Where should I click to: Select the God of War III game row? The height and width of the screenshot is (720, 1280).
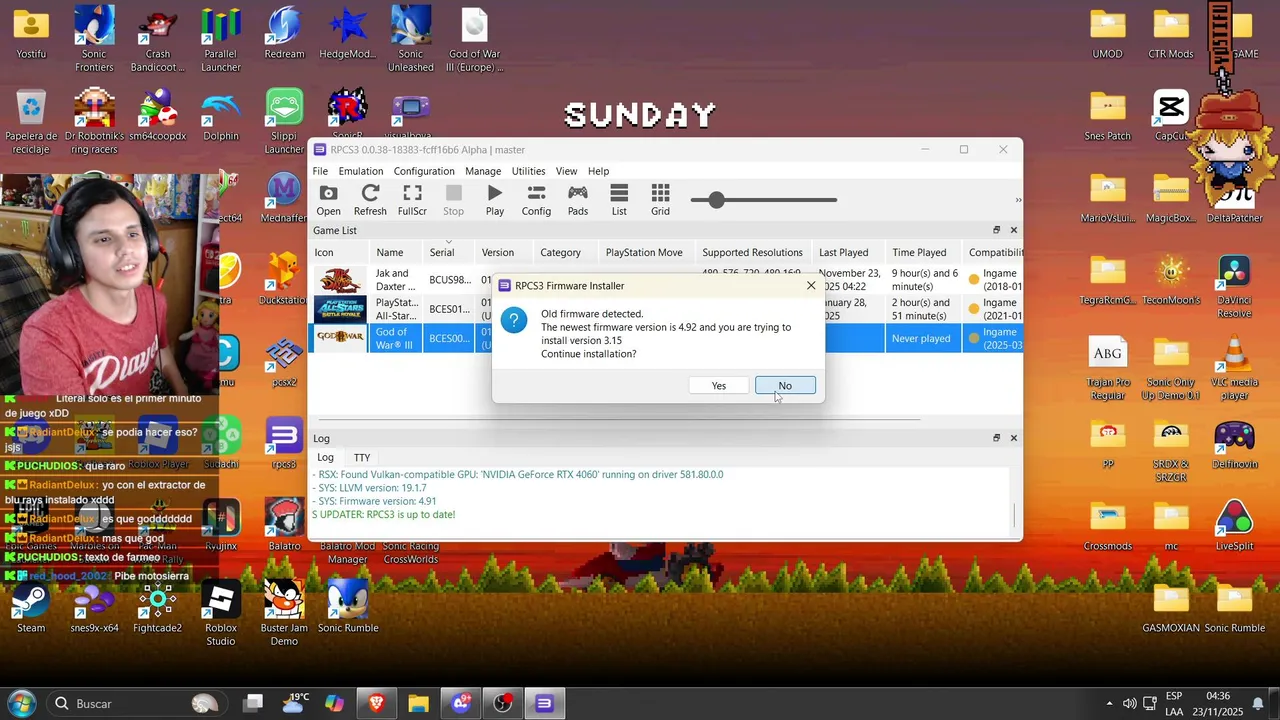coord(666,338)
